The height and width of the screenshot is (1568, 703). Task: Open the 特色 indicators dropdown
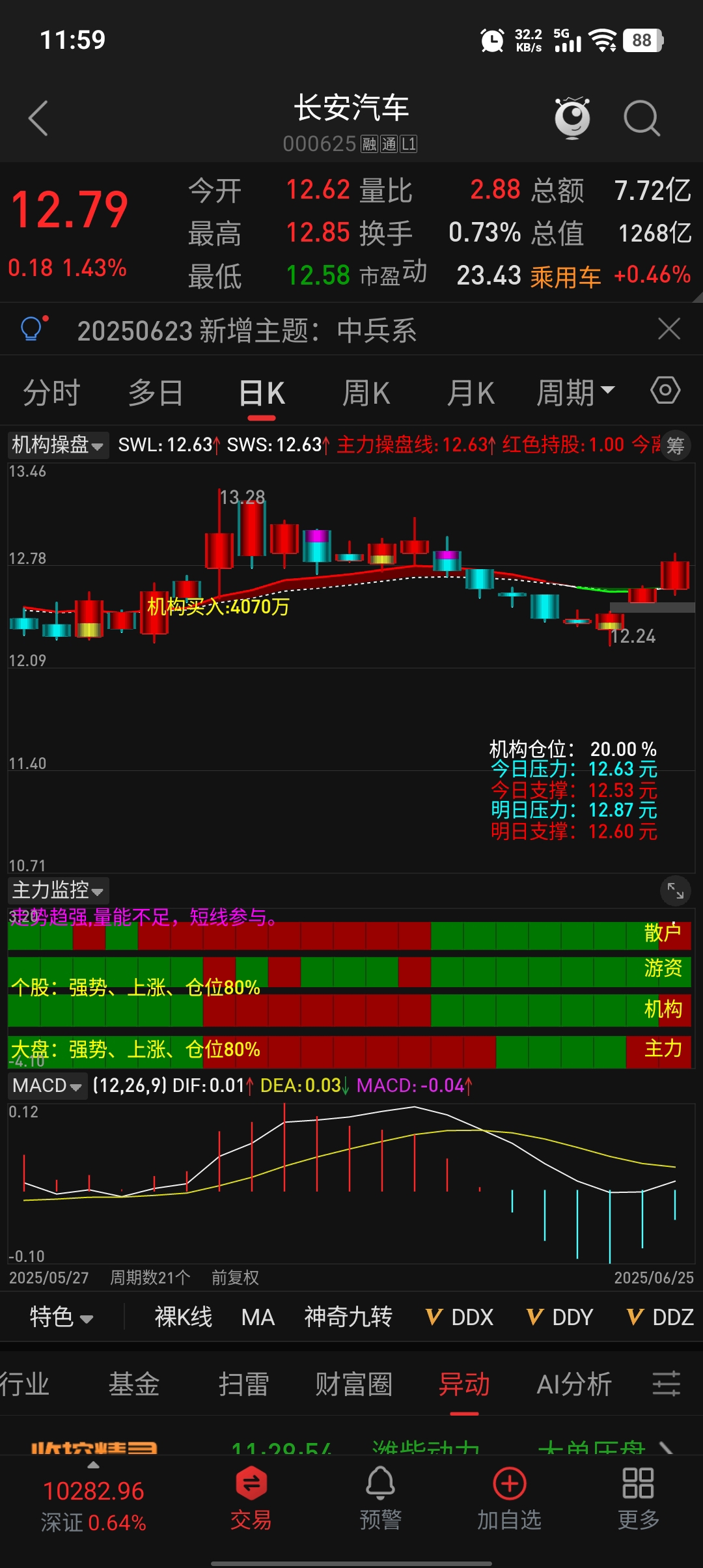tap(61, 1317)
